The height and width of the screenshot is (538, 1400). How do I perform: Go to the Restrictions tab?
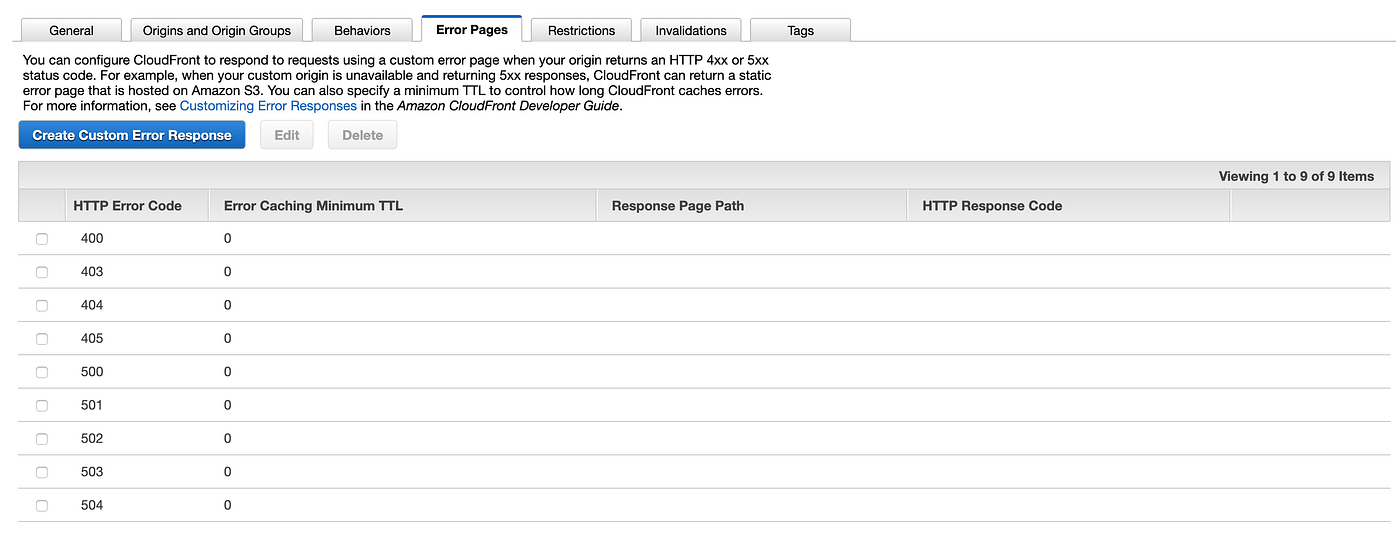(x=581, y=30)
